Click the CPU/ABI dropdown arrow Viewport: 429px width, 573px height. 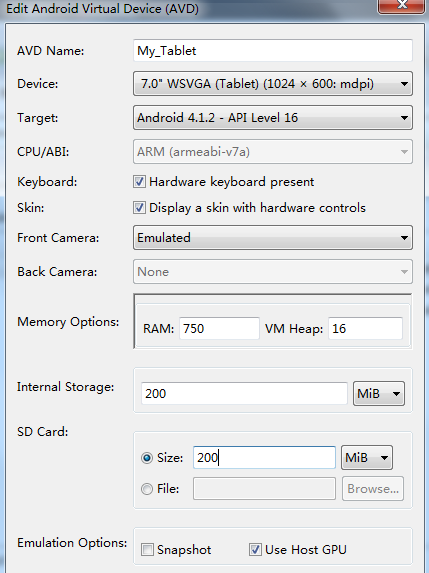pyautogui.click(x=404, y=152)
